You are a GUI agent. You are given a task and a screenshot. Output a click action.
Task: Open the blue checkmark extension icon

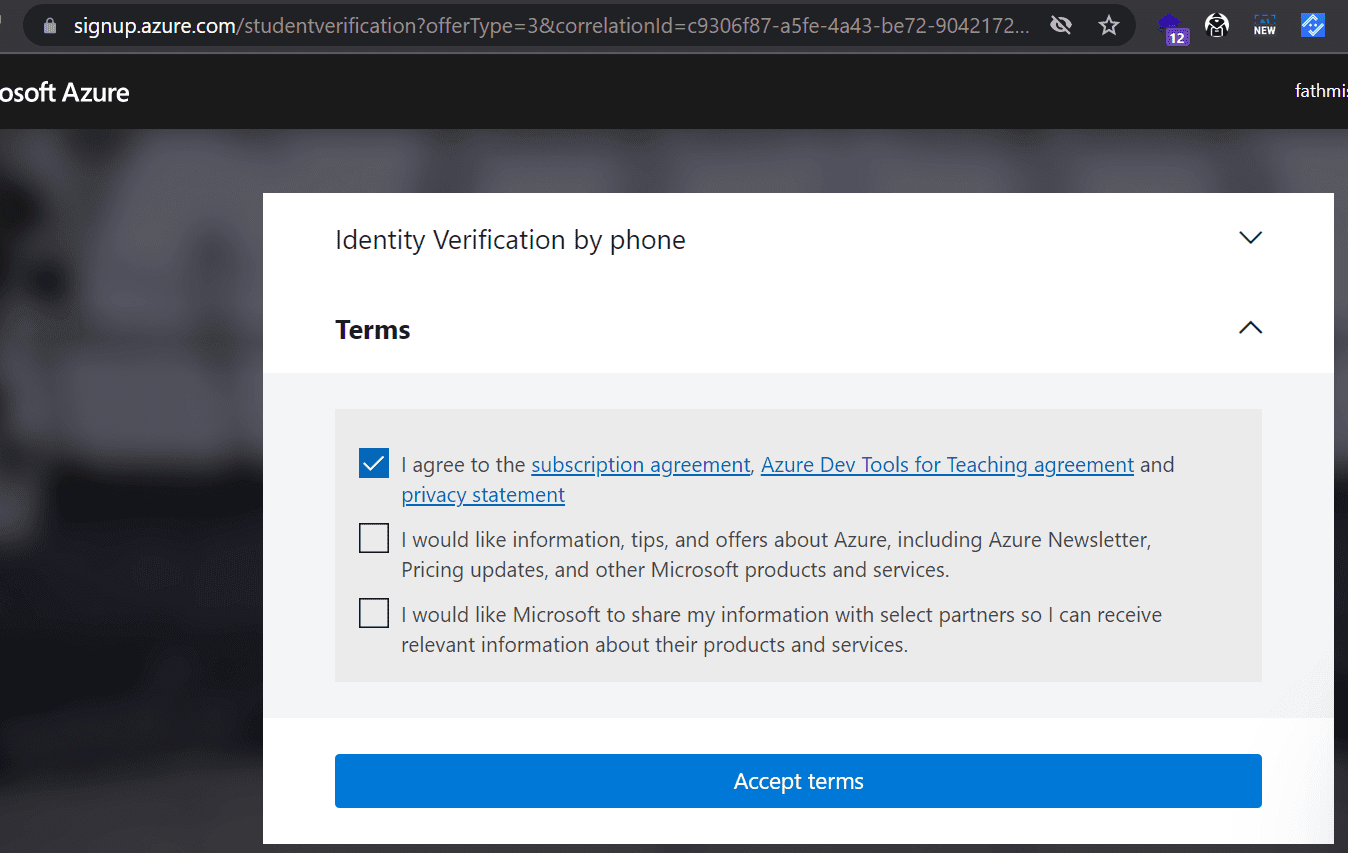point(1313,26)
